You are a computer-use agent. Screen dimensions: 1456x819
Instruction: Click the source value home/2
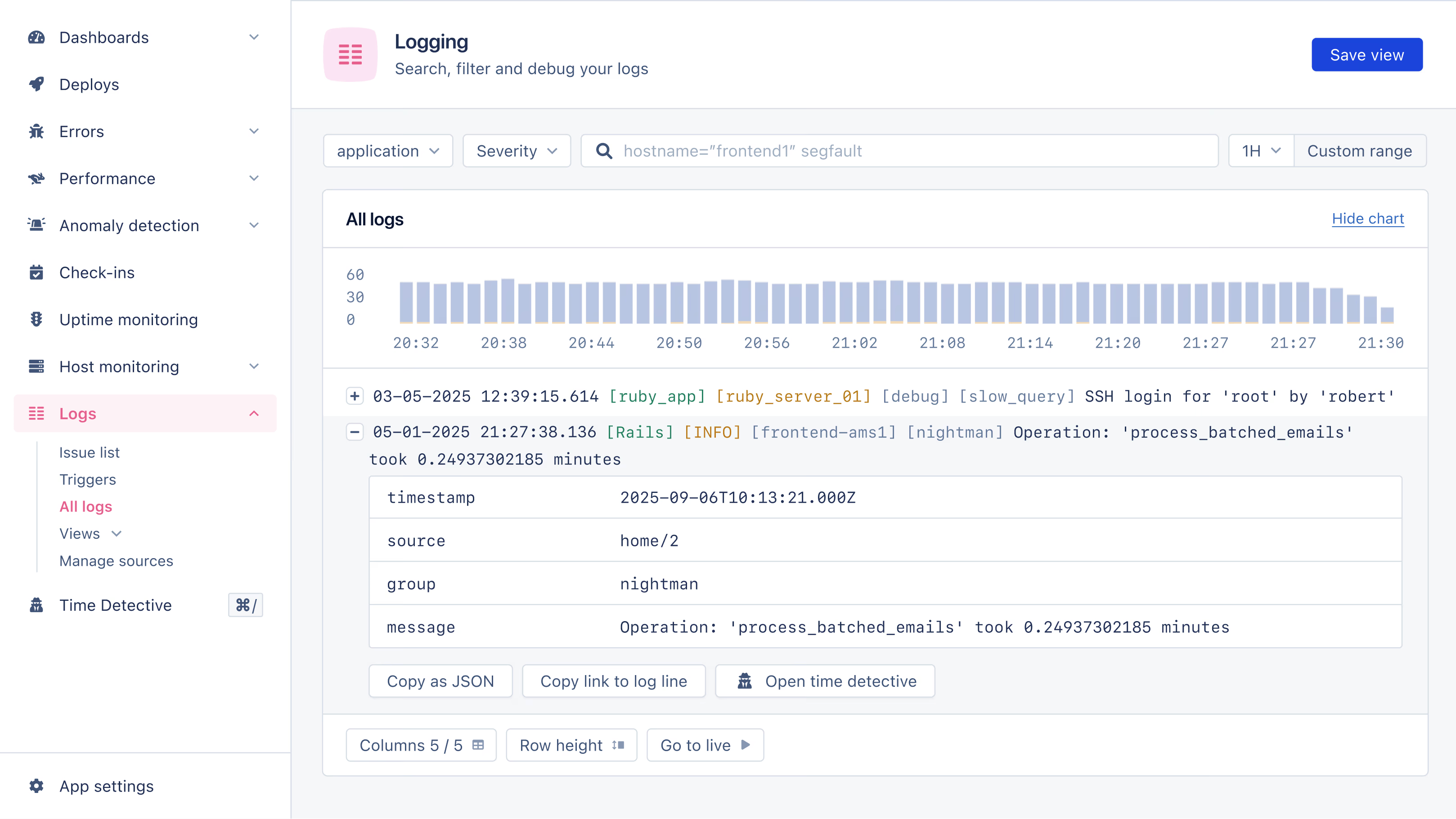(x=649, y=541)
